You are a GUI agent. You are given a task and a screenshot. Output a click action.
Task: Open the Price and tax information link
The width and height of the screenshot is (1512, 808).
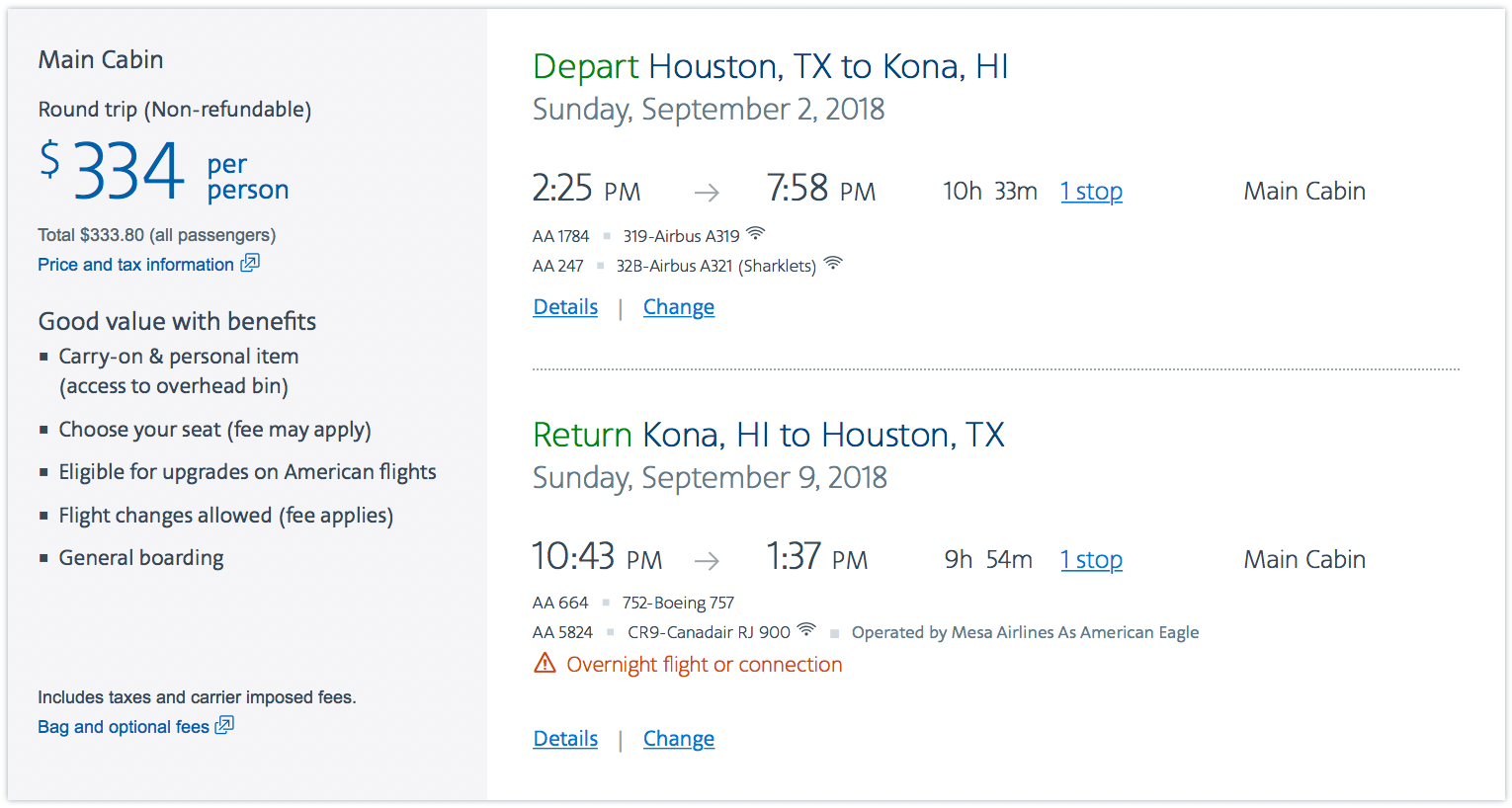135,265
